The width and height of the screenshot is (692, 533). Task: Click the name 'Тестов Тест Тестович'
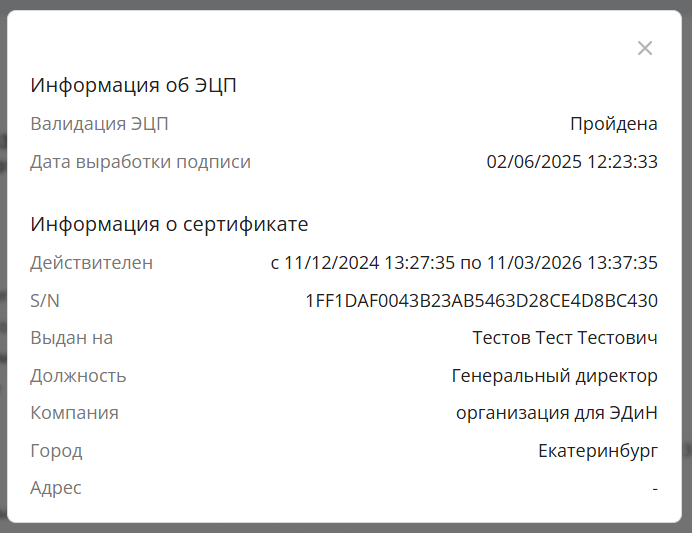pyautogui.click(x=565, y=338)
